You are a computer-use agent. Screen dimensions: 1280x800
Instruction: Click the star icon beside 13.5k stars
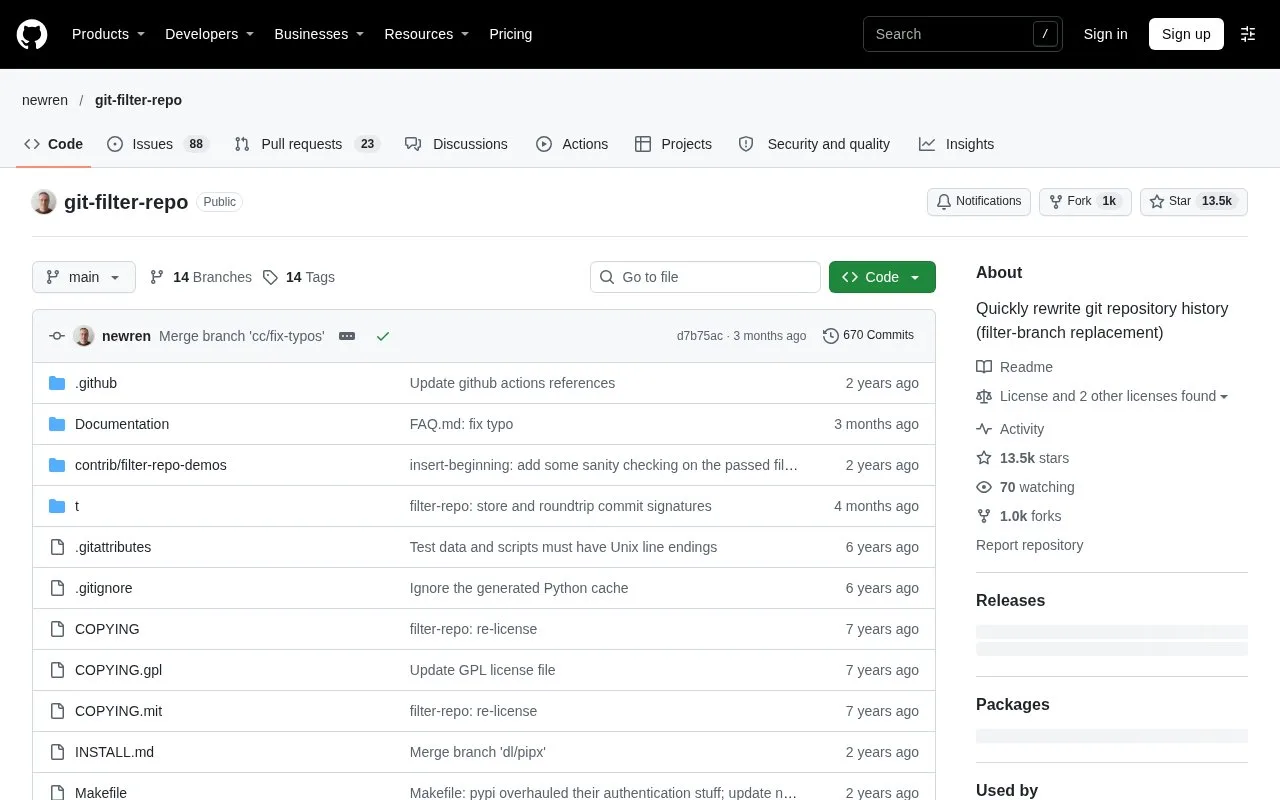coord(984,458)
